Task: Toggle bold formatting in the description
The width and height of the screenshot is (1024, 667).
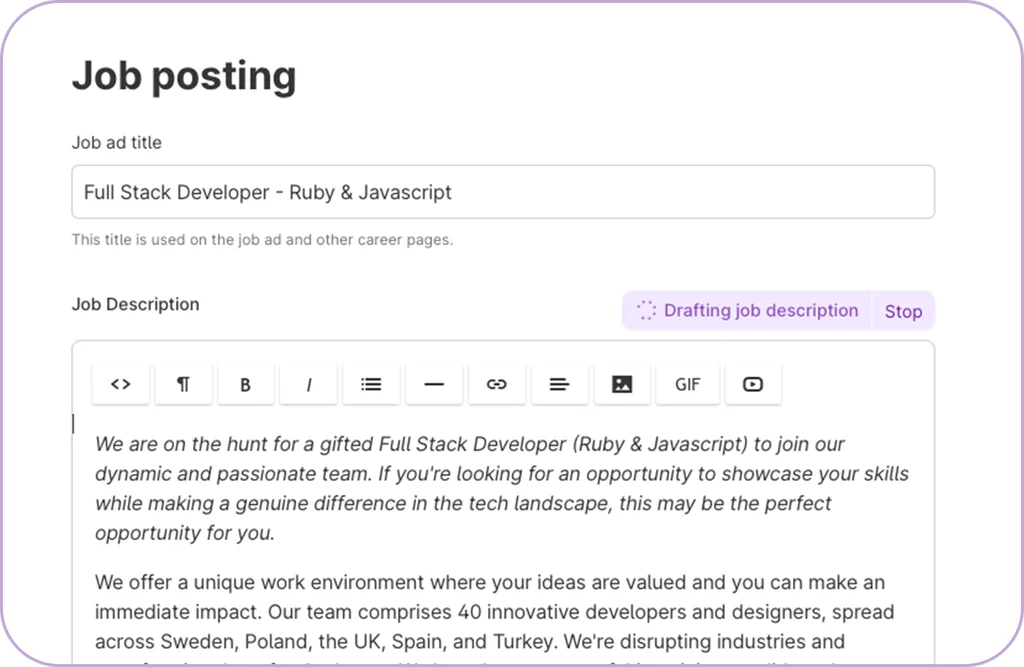Action: point(245,385)
